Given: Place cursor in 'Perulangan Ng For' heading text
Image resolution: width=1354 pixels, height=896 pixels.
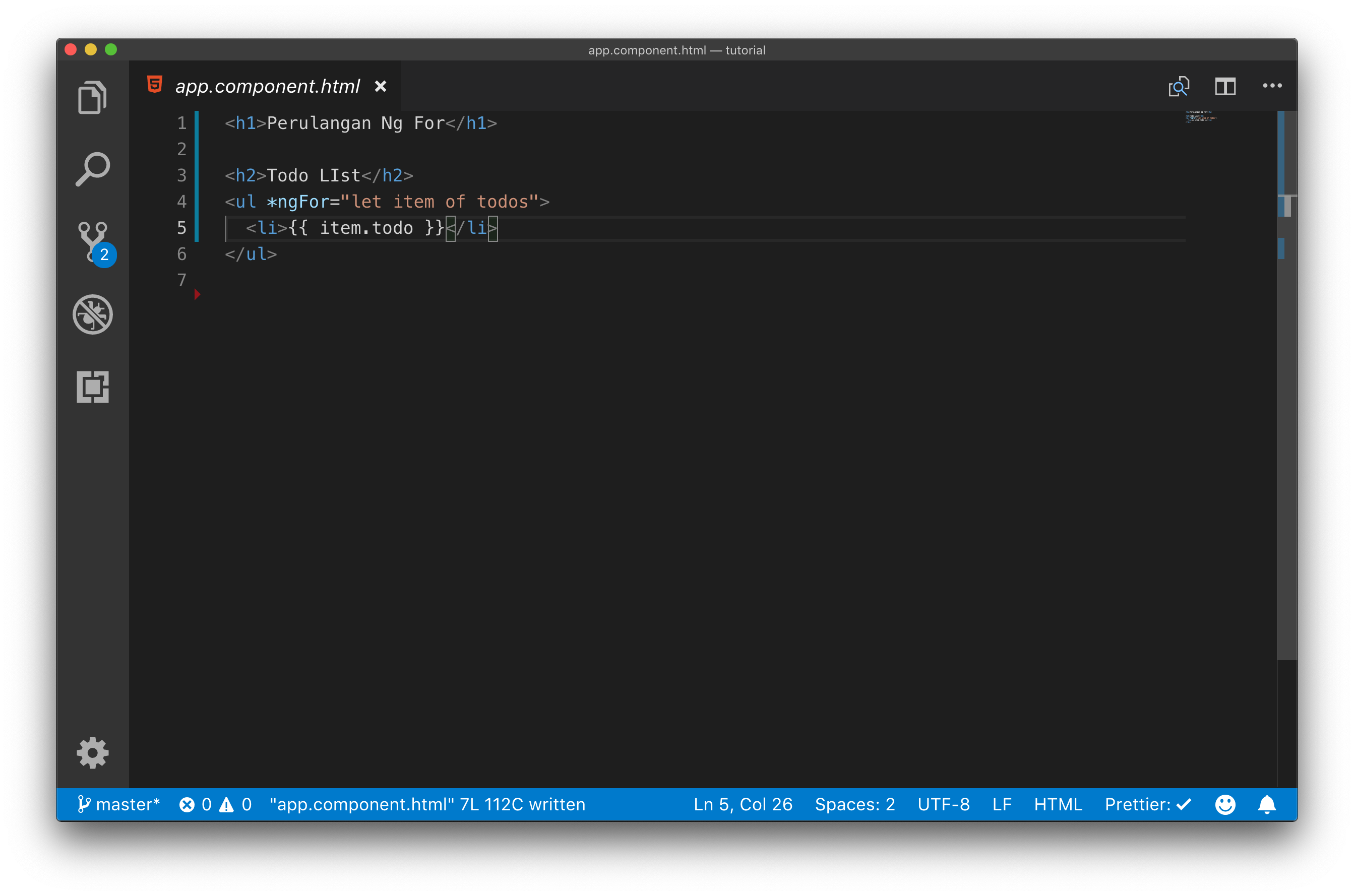Looking at the screenshot, I should click(x=355, y=123).
